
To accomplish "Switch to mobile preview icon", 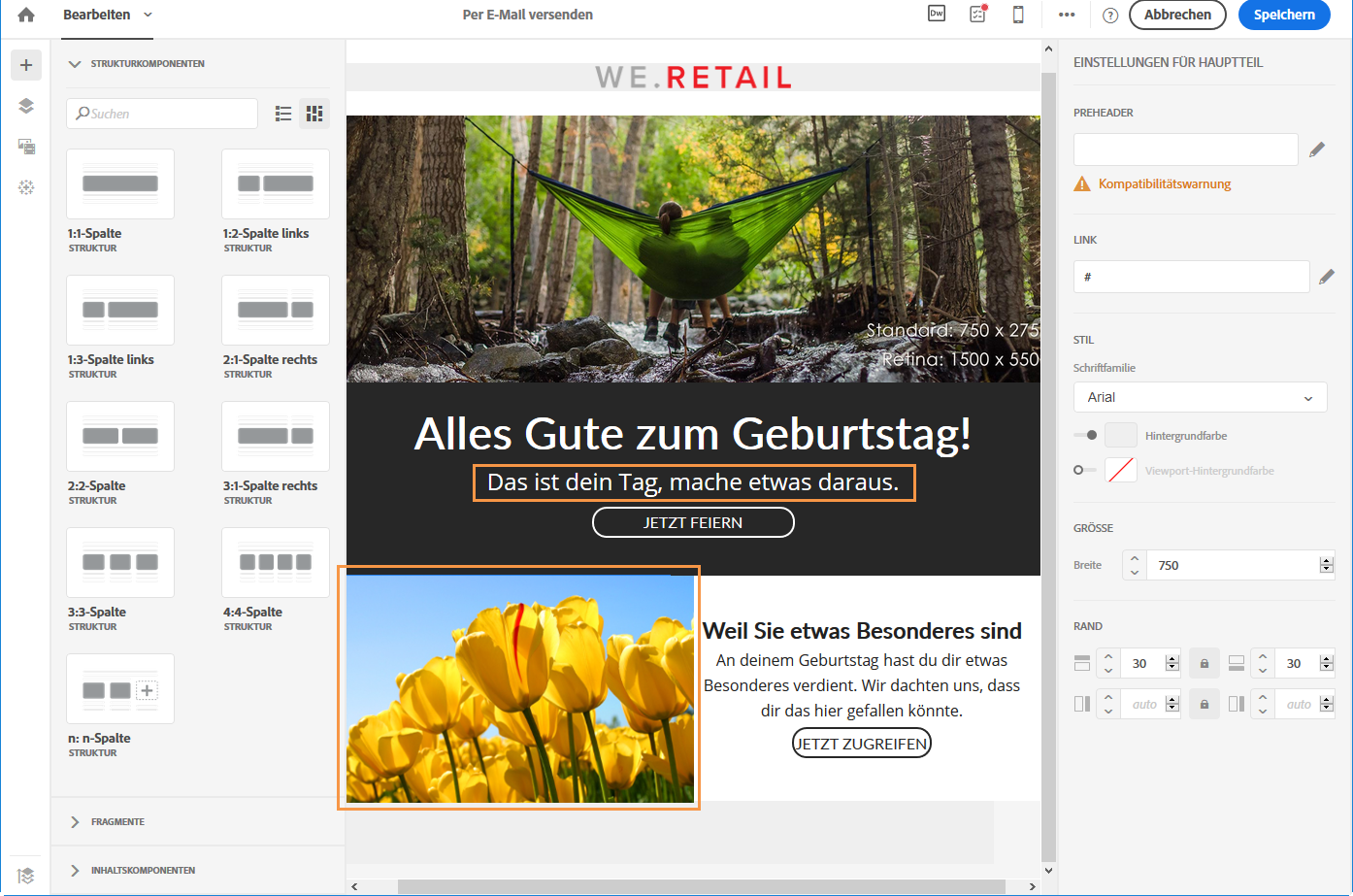I will (x=1018, y=15).
